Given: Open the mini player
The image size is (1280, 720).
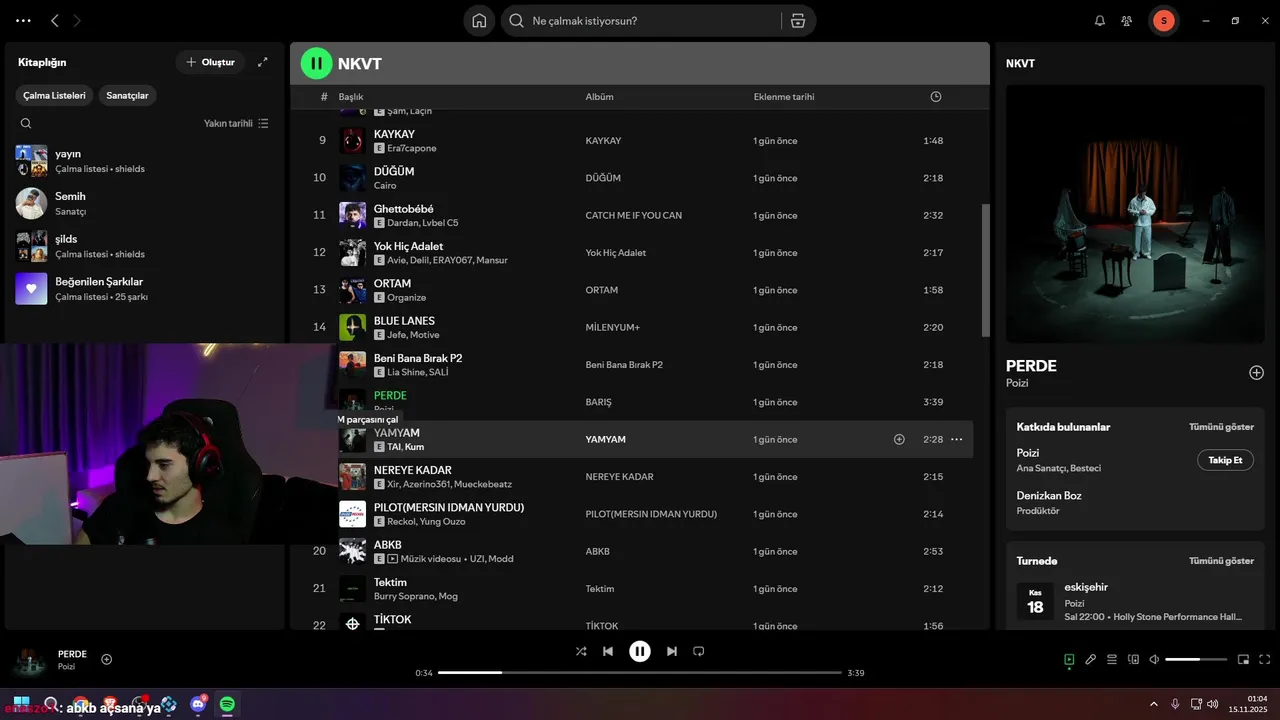Looking at the screenshot, I should [1243, 659].
